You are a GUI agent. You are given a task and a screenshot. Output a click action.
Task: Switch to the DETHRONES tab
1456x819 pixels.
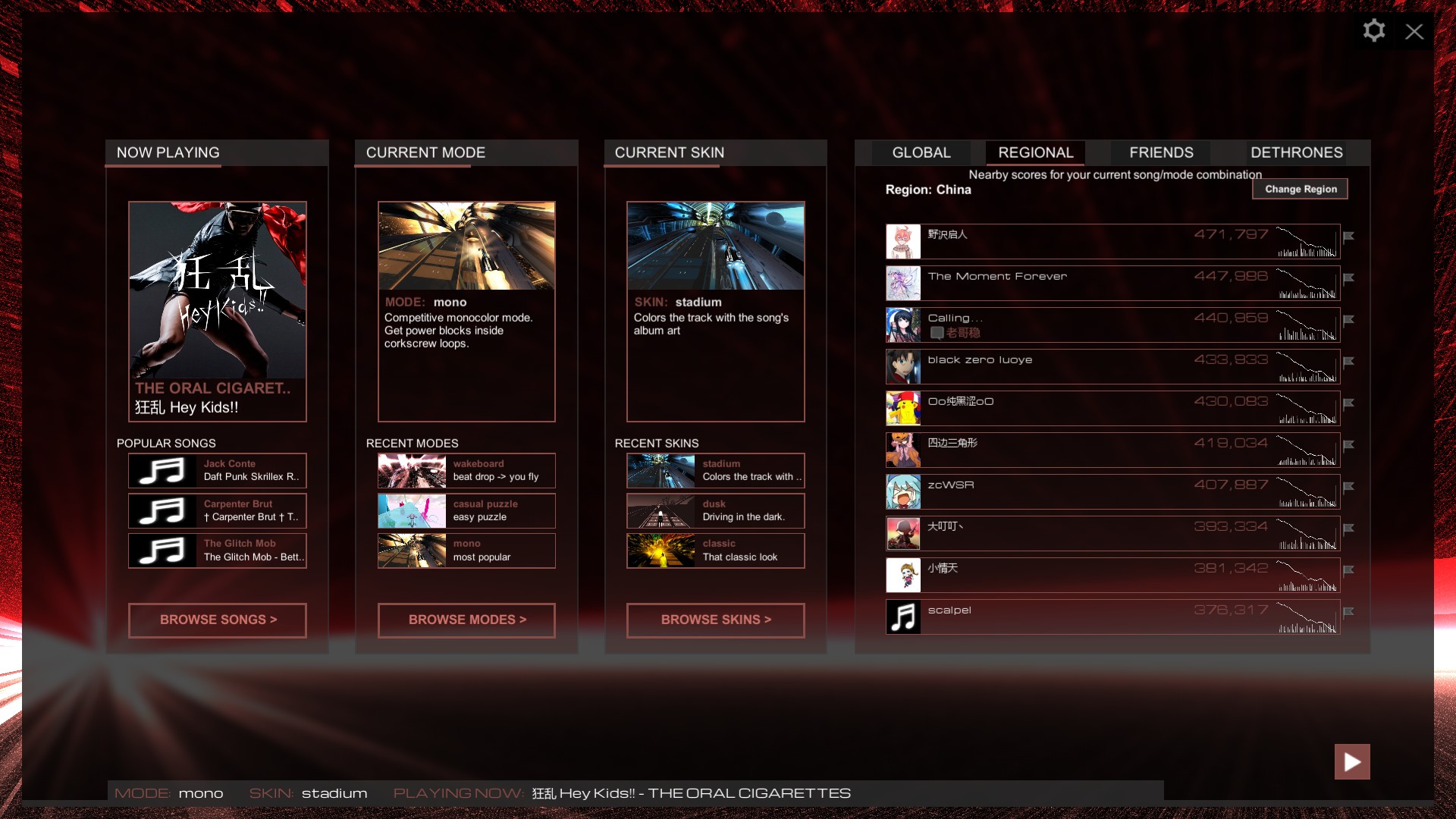click(1298, 152)
